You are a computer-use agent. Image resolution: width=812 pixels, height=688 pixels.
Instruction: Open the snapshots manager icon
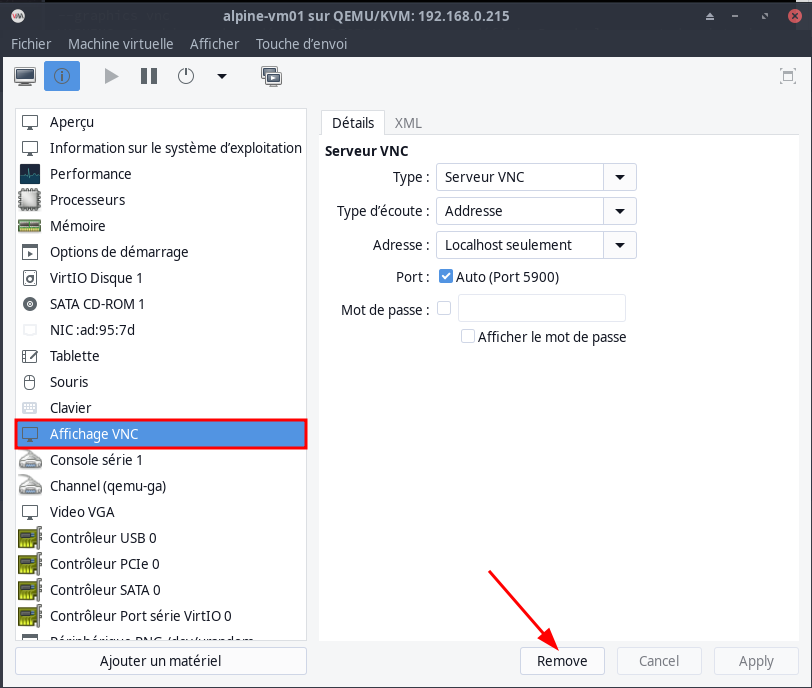pos(270,76)
